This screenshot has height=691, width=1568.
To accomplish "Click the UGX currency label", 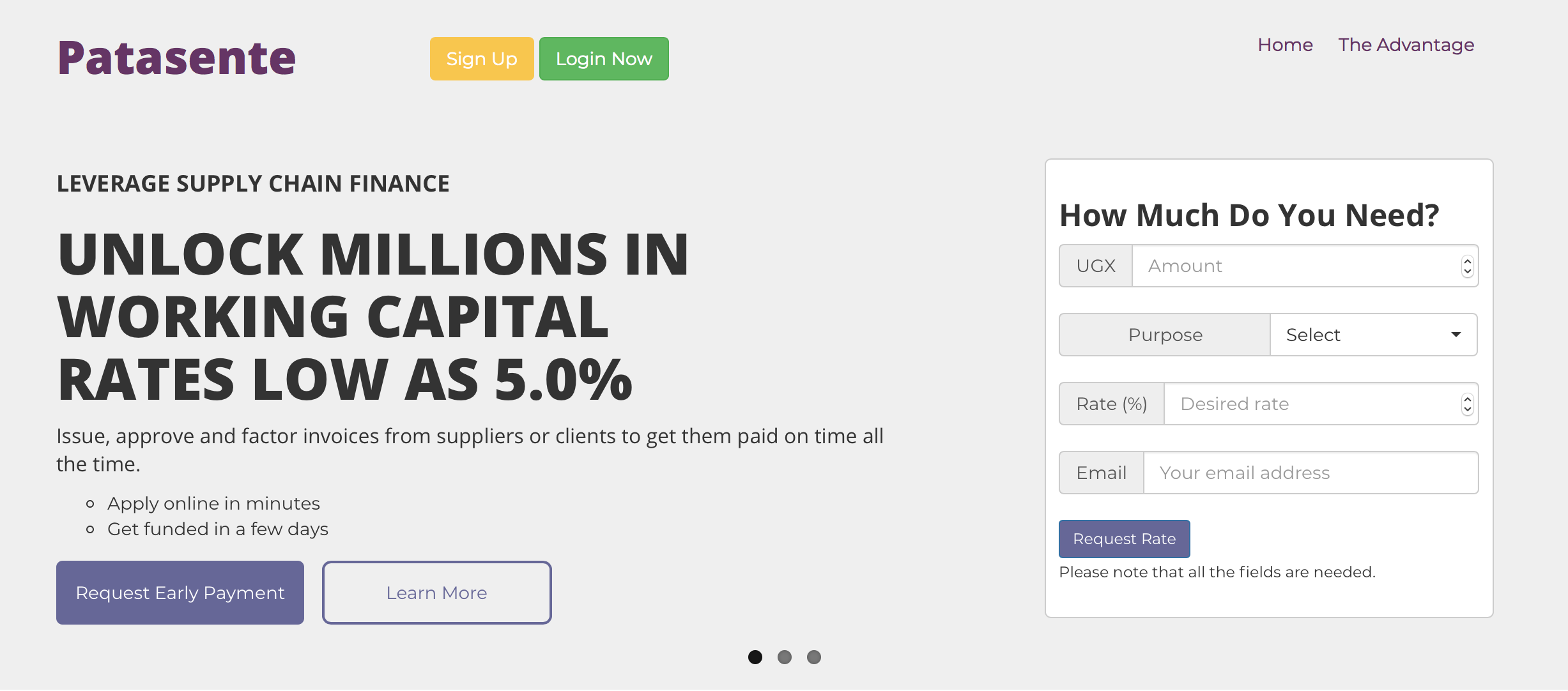I will click(x=1096, y=266).
